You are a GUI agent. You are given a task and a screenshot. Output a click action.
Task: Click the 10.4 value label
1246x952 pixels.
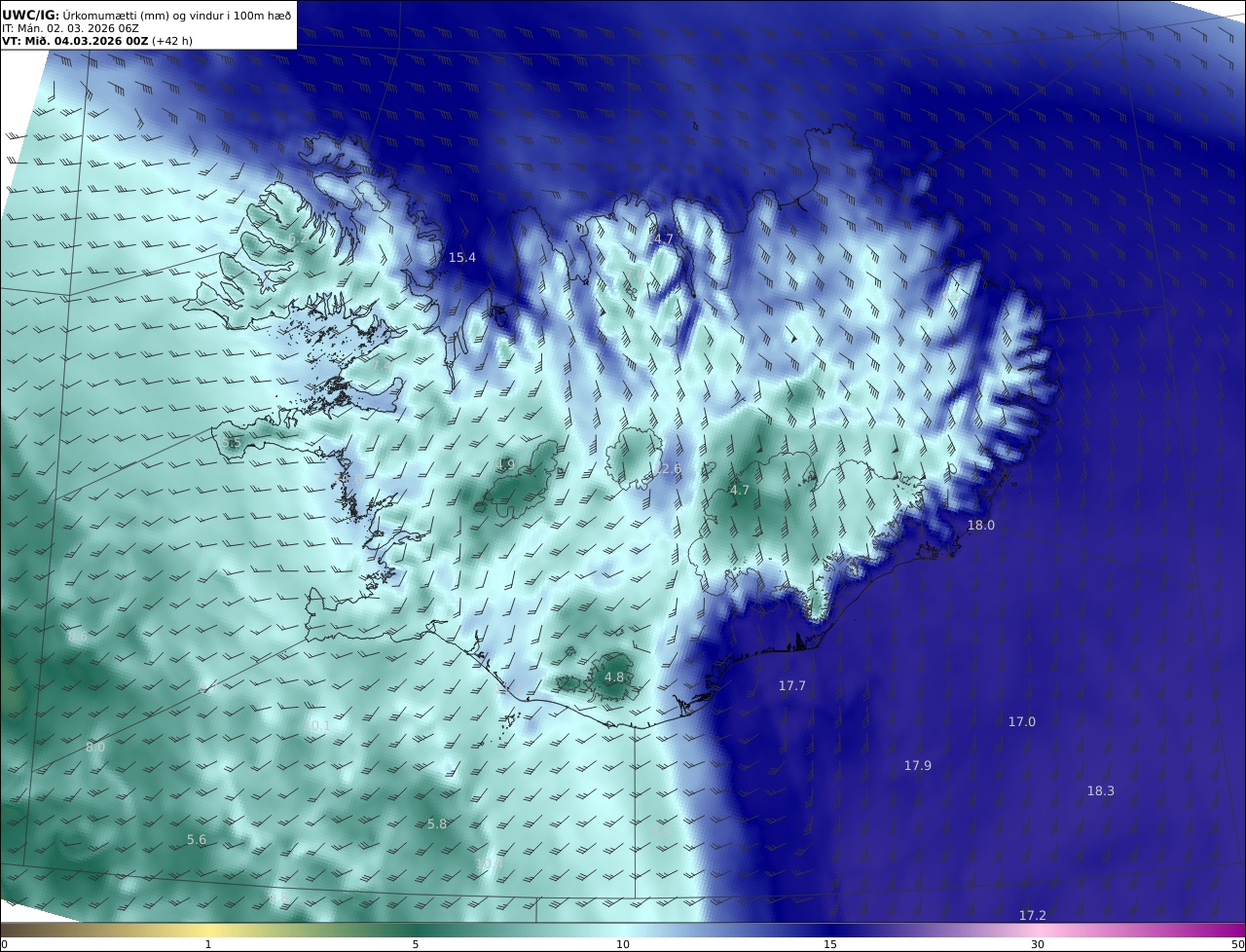tap(490, 863)
